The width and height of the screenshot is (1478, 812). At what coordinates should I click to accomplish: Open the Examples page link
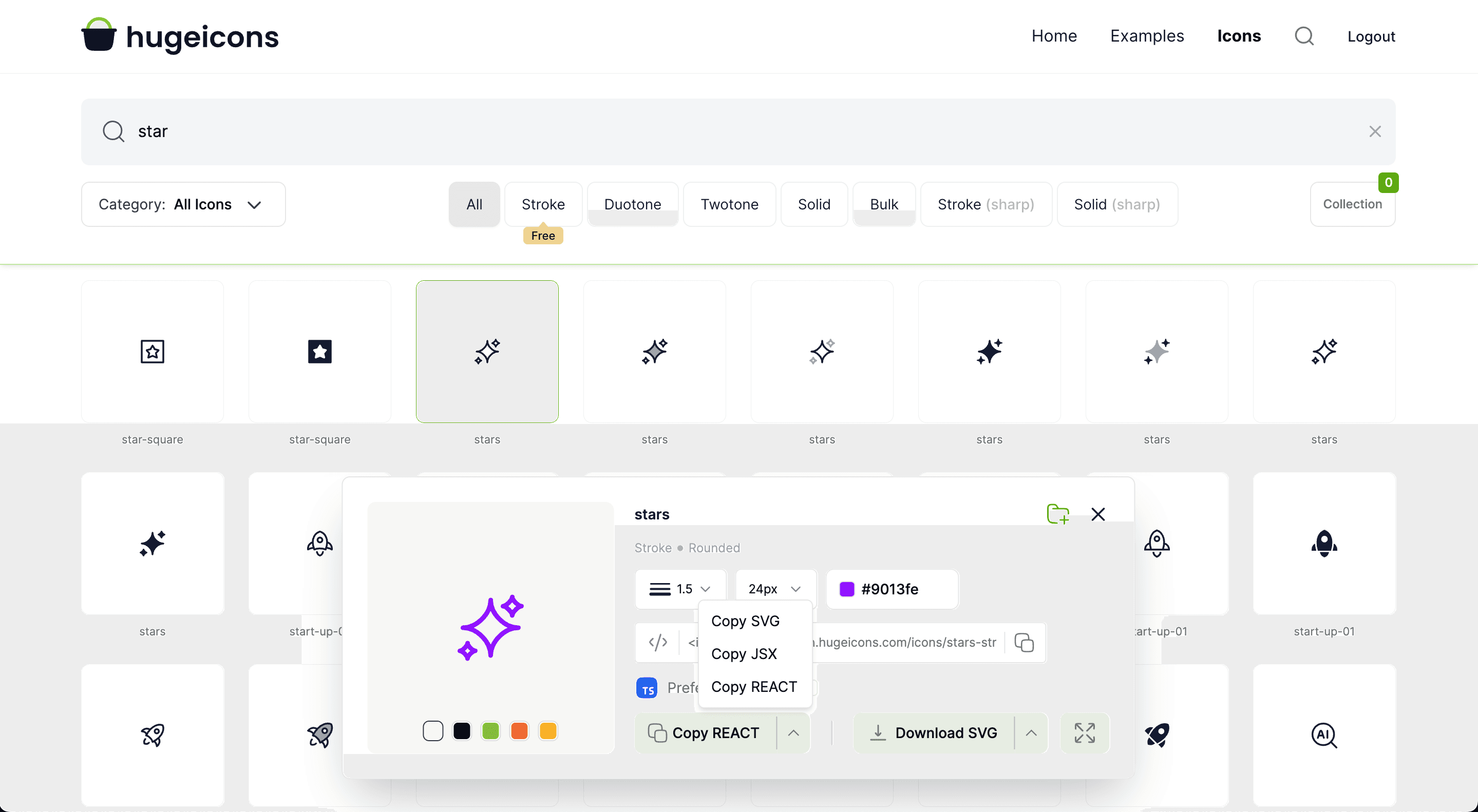pyautogui.click(x=1146, y=35)
